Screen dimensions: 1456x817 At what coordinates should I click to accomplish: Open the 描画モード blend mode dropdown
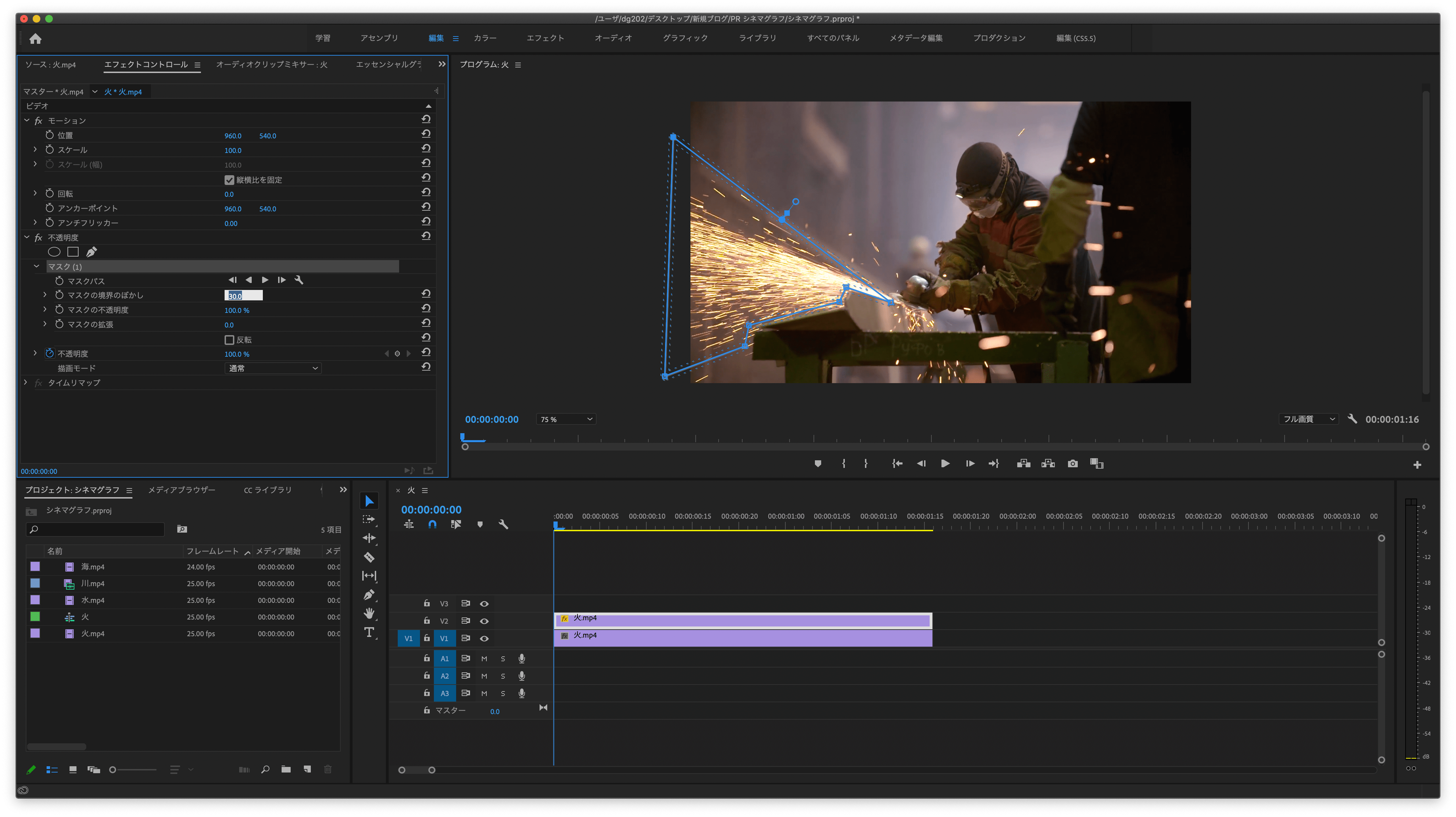[x=273, y=368]
